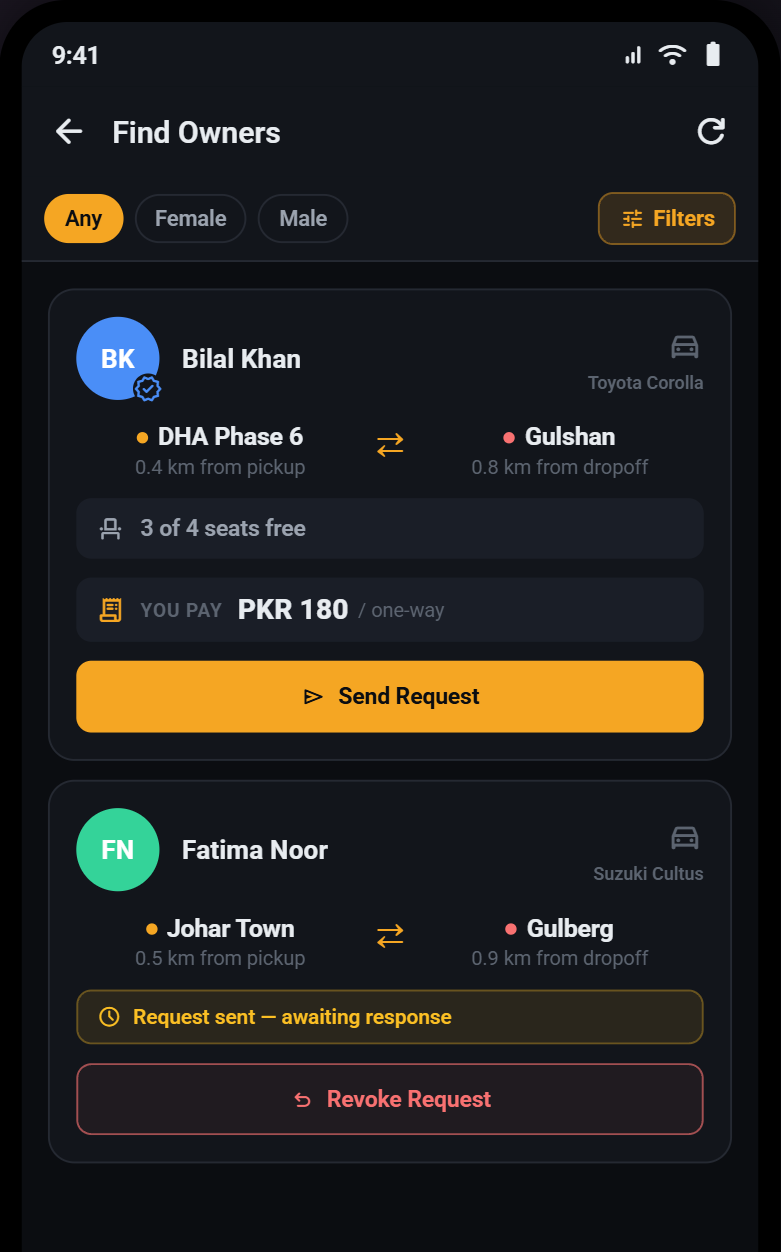
Task: Click the swap arrows between Johar Town and Gulberg
Action: (390, 937)
